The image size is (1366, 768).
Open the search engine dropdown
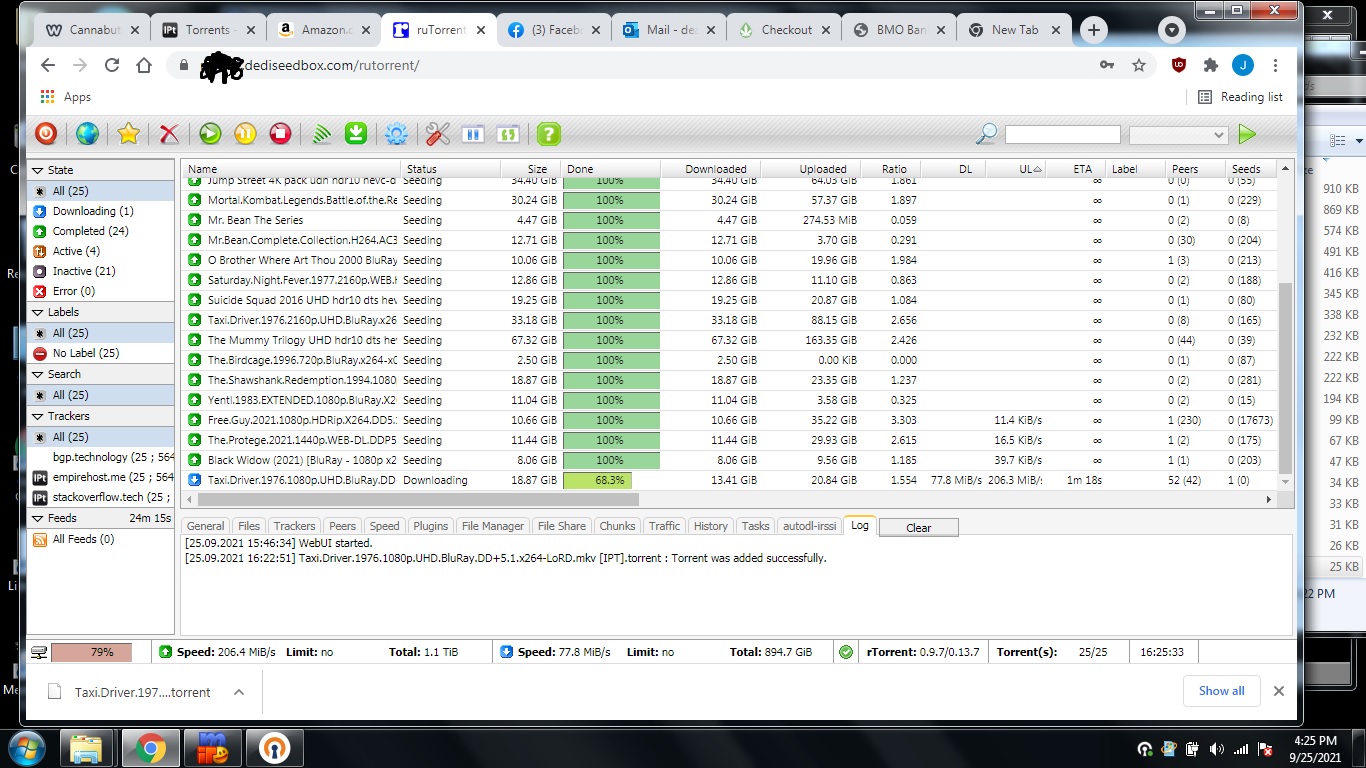point(1178,135)
